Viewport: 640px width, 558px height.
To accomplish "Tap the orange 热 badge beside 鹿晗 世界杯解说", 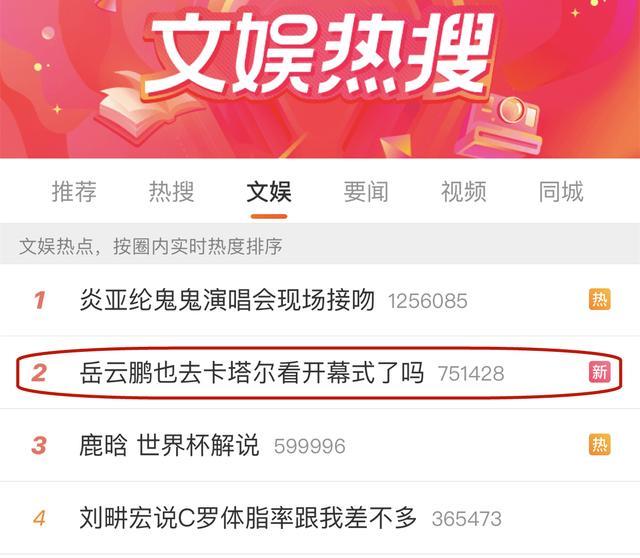I will pos(599,445).
